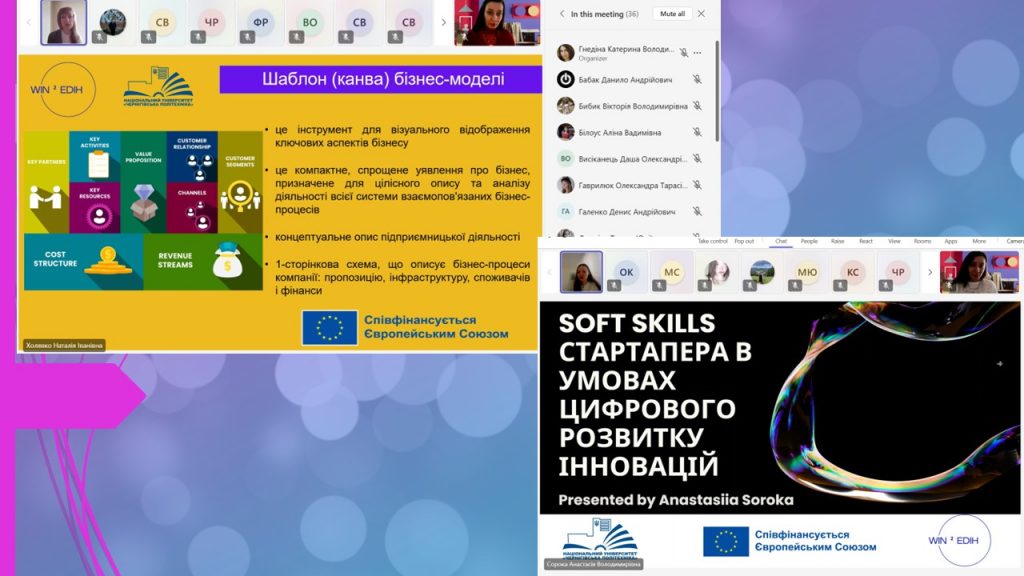The height and width of the screenshot is (576, 1024).
Task: Click ЧР participant tile in upper meeting
Action: (211, 22)
